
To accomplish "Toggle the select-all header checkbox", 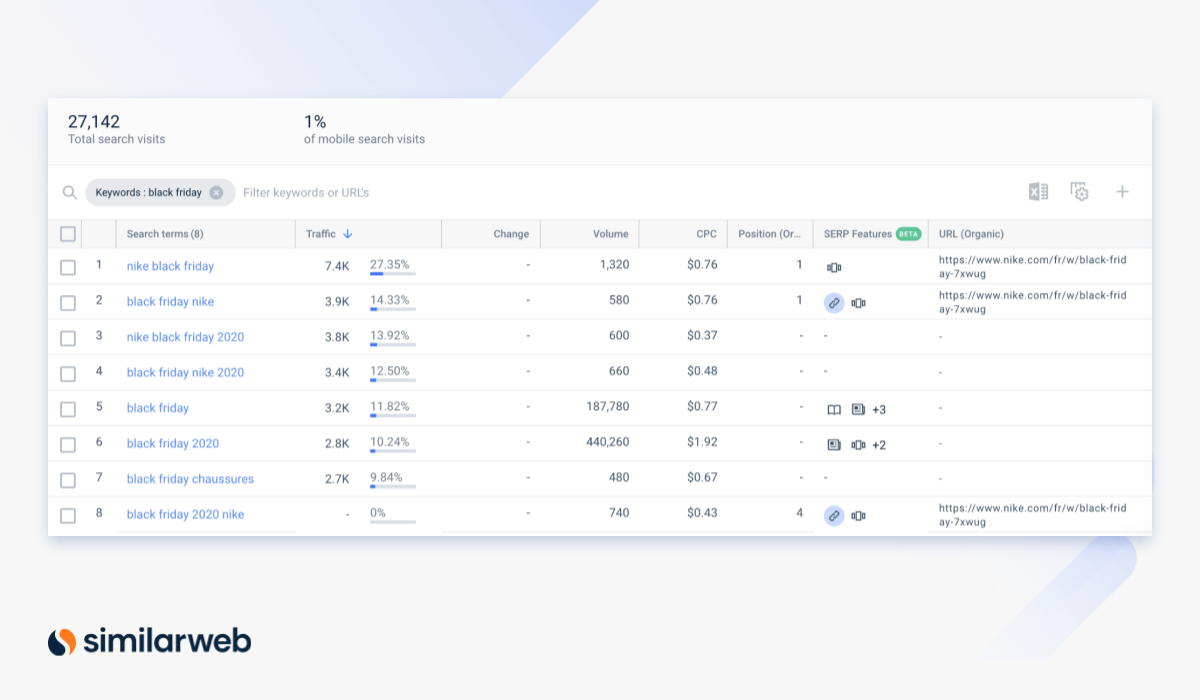I will click(68, 234).
